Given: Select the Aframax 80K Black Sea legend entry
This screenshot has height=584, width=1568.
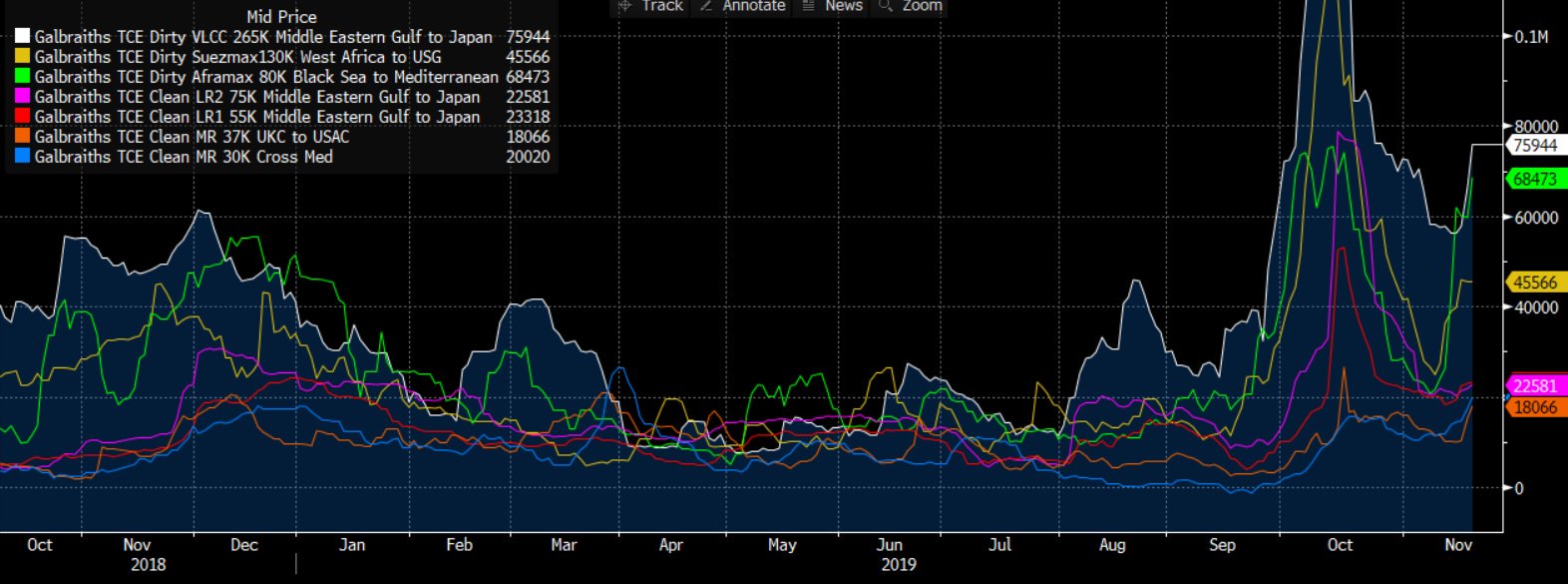Looking at the screenshot, I should (266, 77).
